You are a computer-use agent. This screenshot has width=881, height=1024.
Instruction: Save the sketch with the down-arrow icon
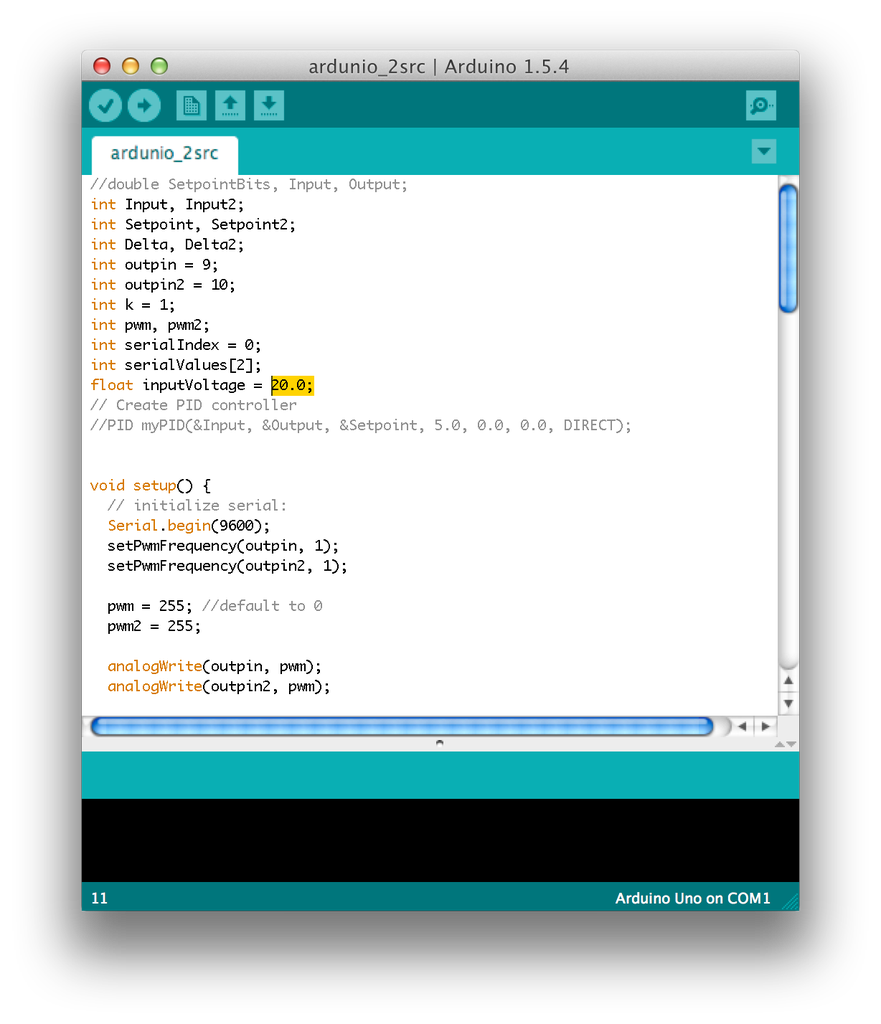click(268, 105)
